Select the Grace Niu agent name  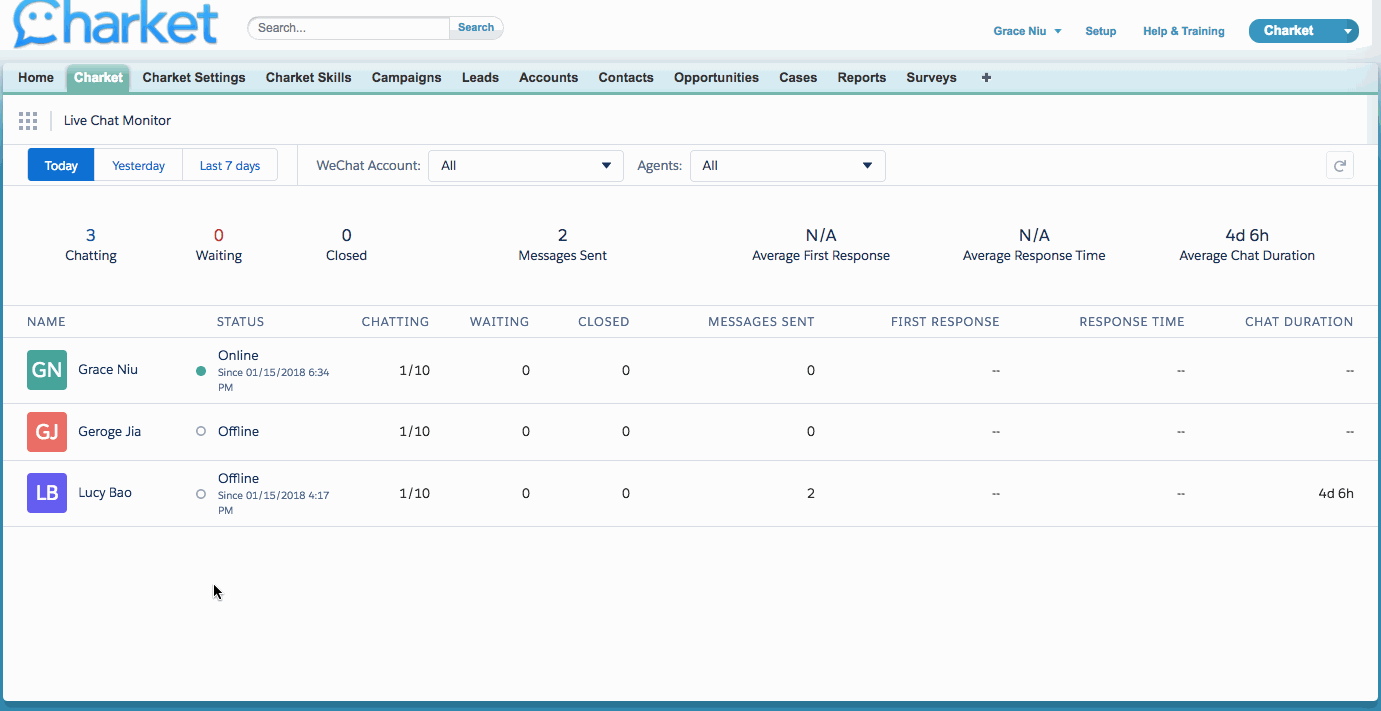[x=108, y=370]
